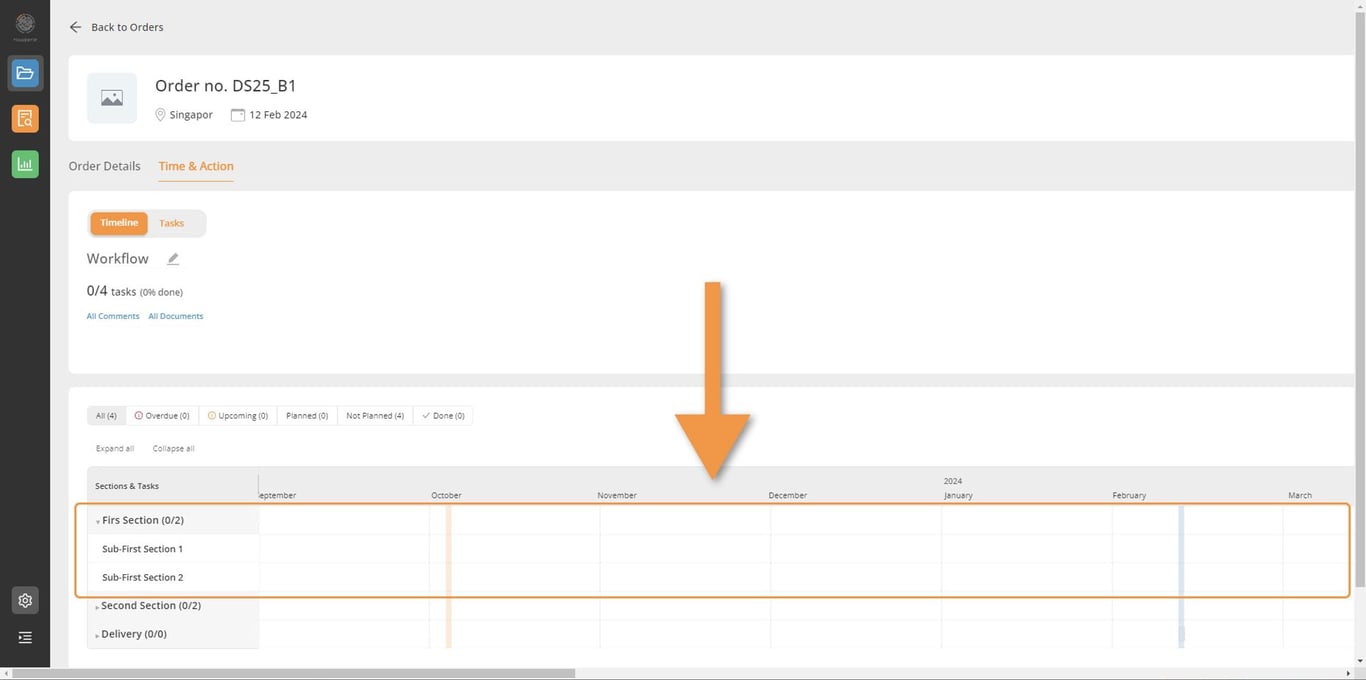The image size is (1366, 680).
Task: Select the Time & Action tab
Action: pyautogui.click(x=196, y=166)
